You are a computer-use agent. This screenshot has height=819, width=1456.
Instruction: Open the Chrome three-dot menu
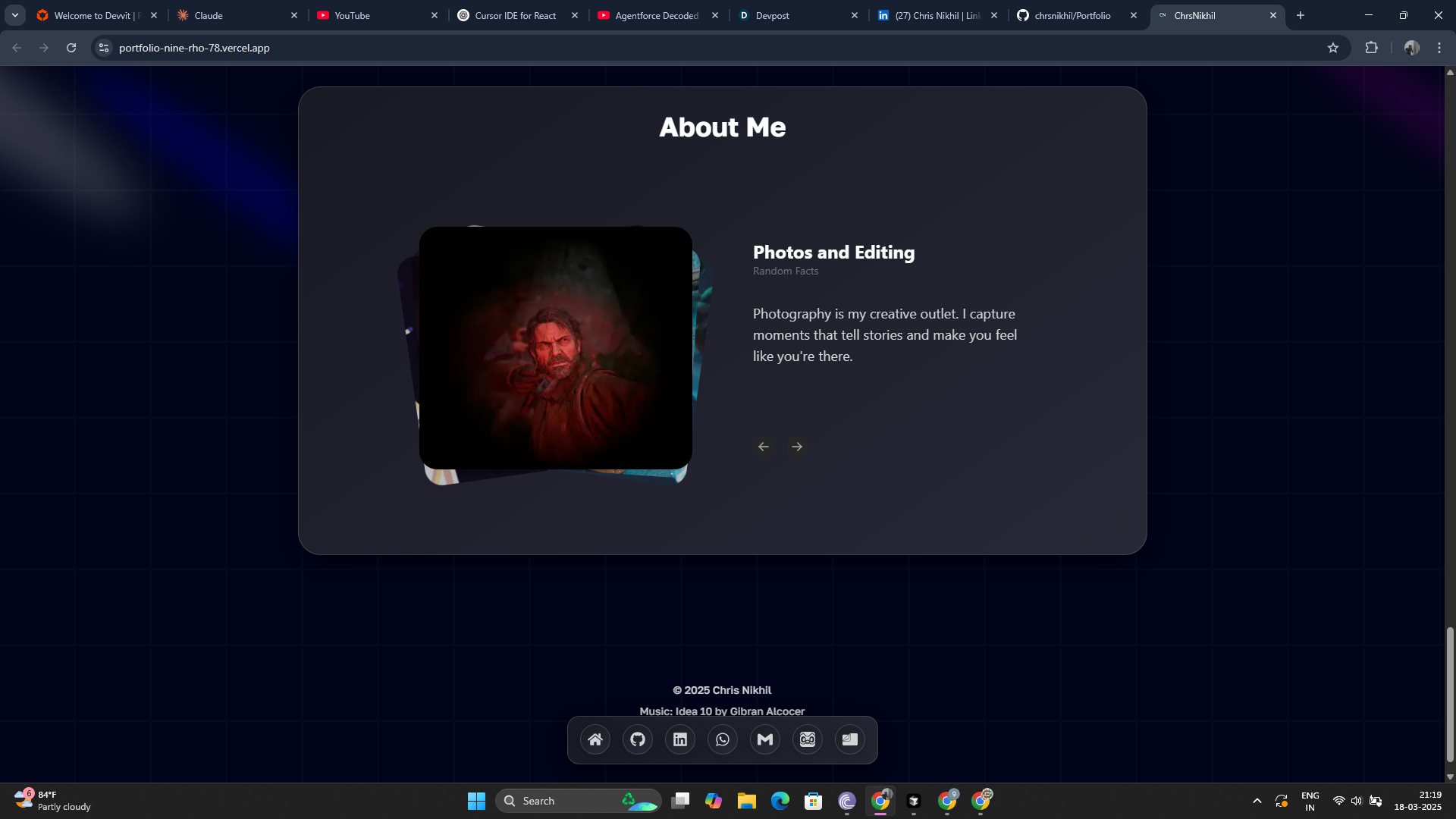pos(1439,48)
